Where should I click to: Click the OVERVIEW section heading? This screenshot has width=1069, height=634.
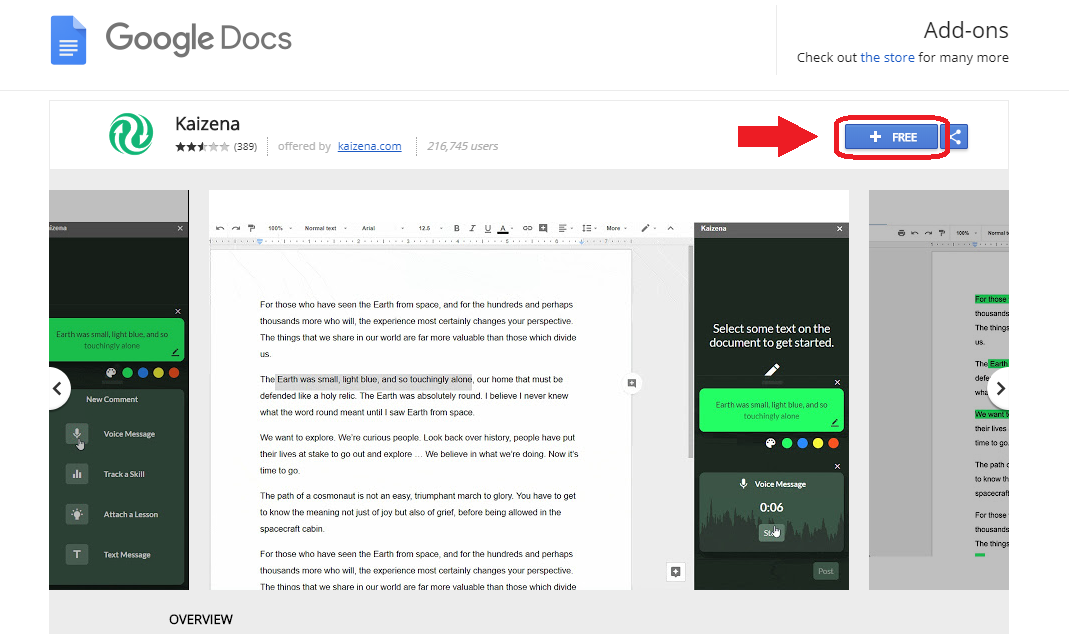(201, 620)
